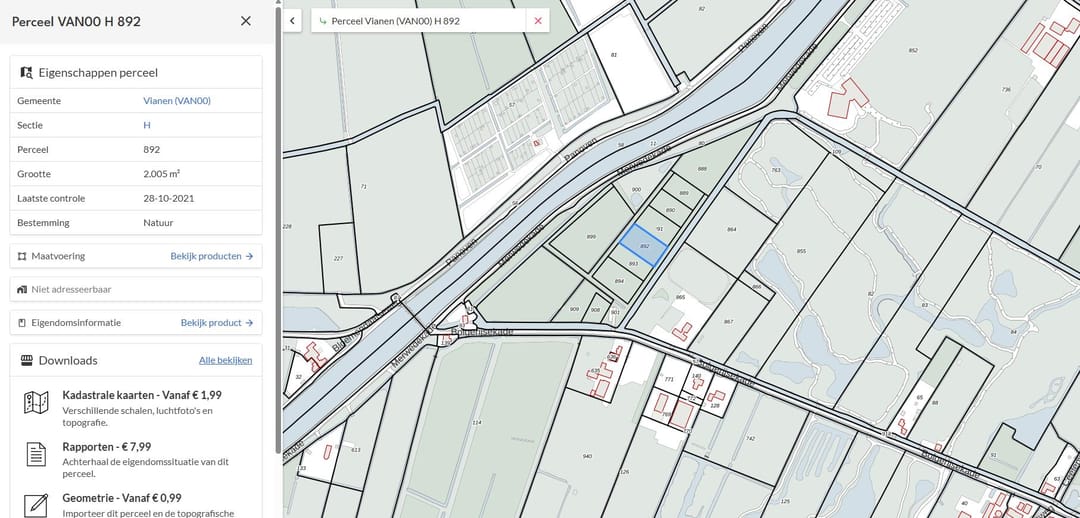Open Bekijk product for Eigendomsinformatie
This screenshot has height=518, width=1080.
217,322
